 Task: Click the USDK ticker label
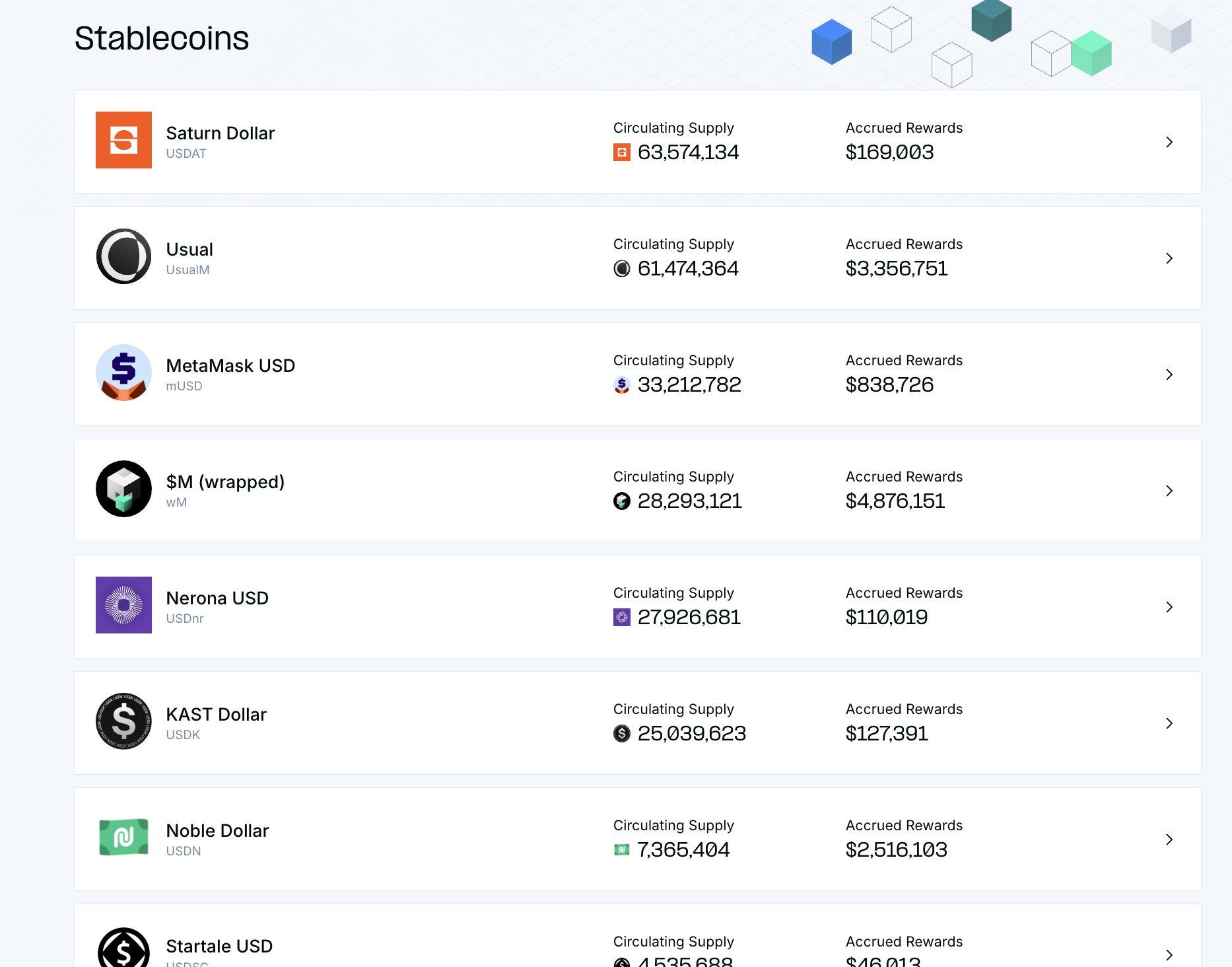(x=183, y=735)
